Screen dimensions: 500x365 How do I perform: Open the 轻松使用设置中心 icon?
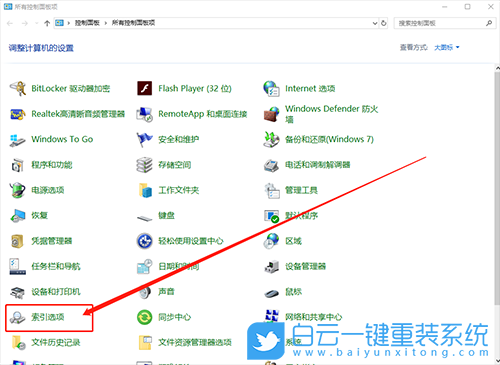pos(145,241)
